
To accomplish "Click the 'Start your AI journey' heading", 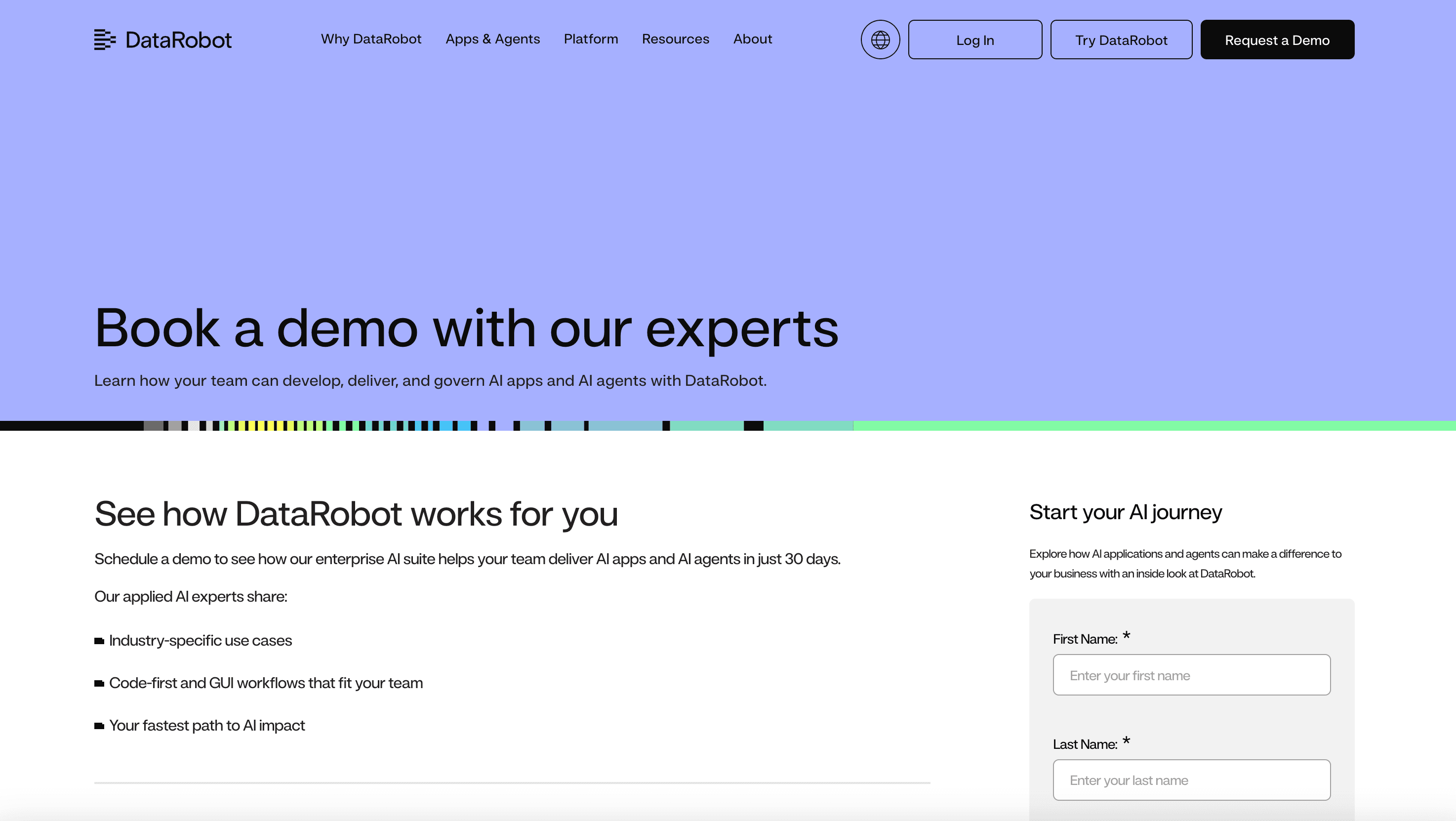I will tap(1126, 512).
